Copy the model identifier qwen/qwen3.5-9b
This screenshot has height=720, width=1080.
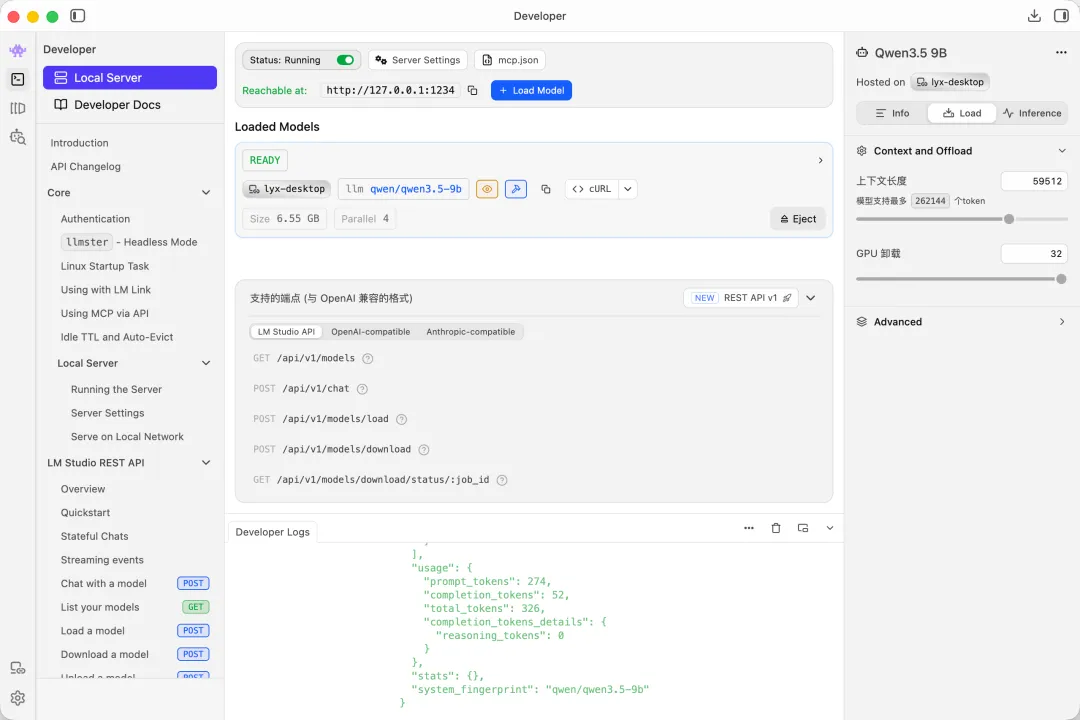[546, 189]
